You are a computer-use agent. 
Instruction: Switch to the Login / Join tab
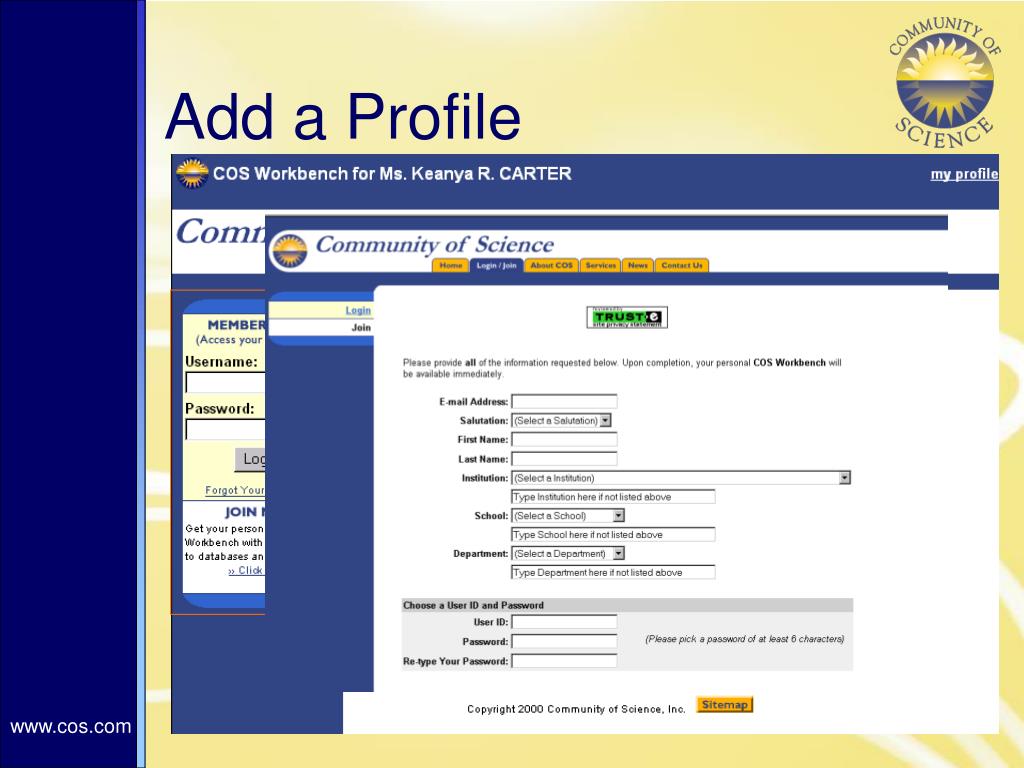(x=496, y=265)
